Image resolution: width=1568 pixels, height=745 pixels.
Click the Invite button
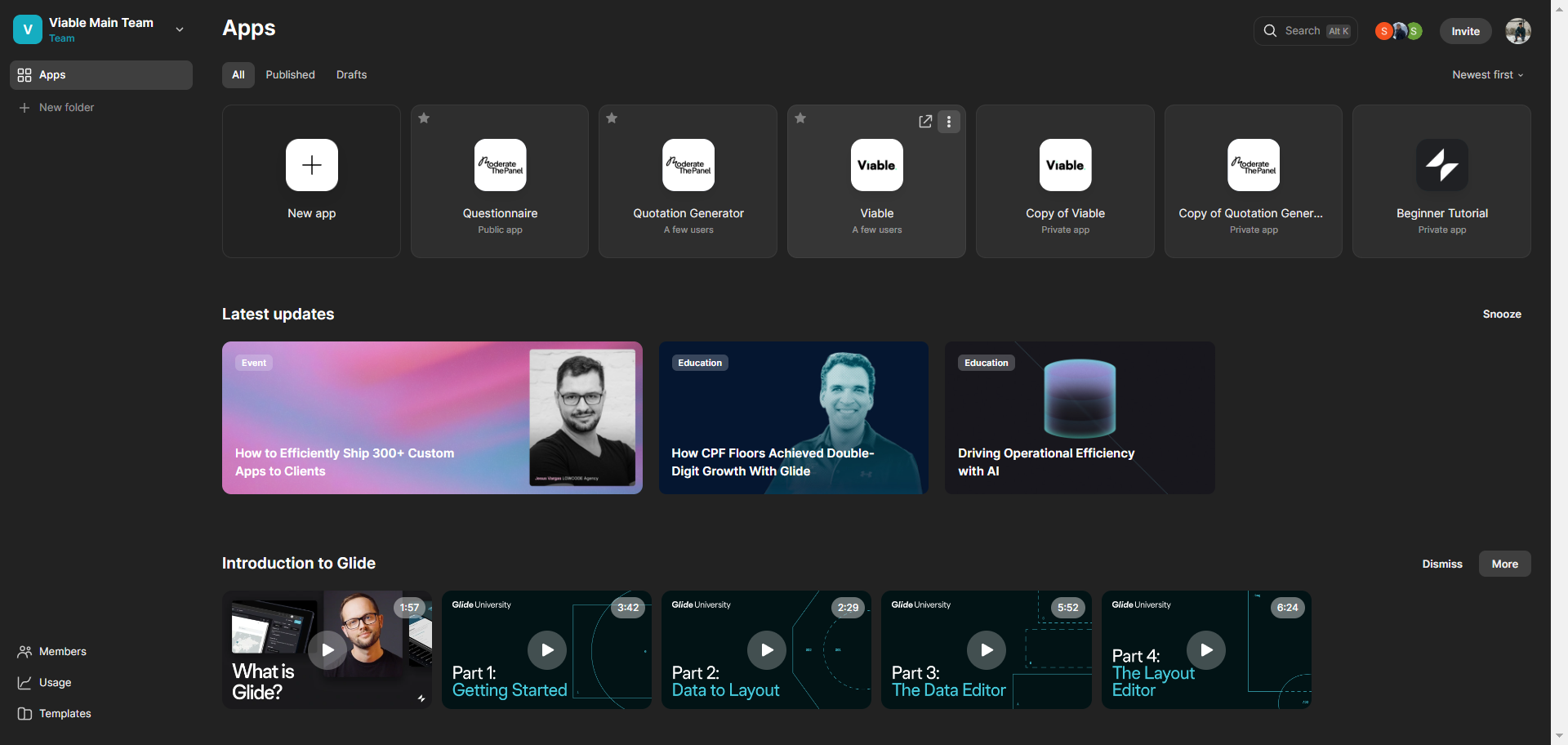click(x=1466, y=31)
